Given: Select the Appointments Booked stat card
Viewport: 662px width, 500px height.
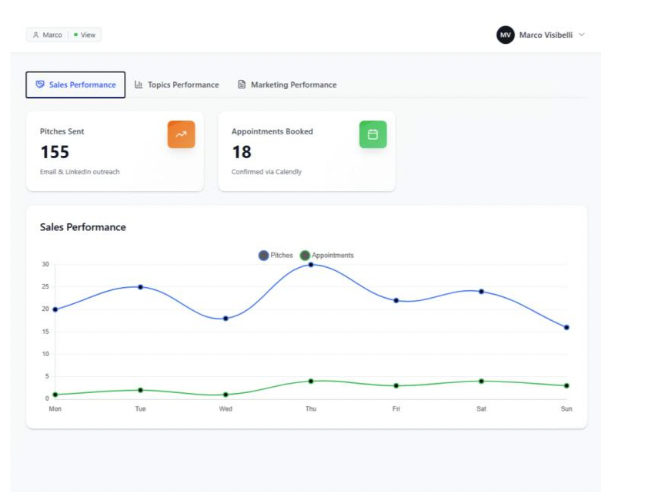Looking at the screenshot, I should click(306, 151).
